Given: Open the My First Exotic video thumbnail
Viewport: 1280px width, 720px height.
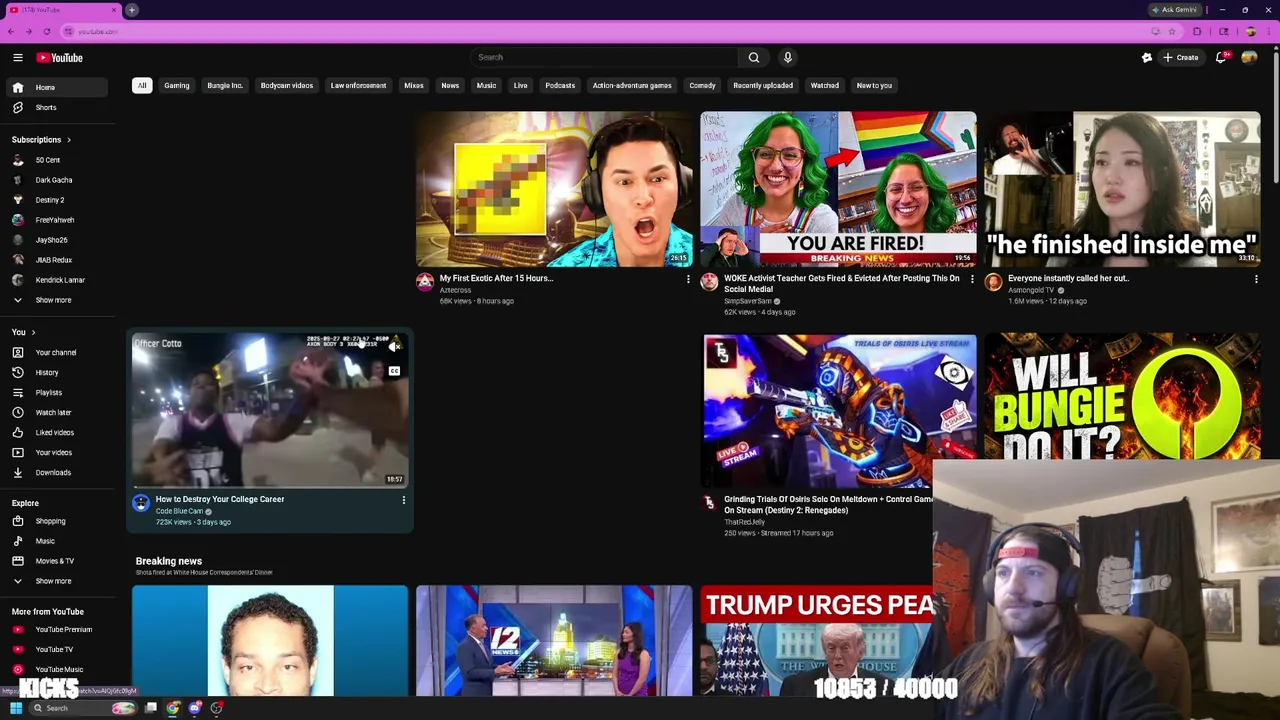Looking at the screenshot, I should pos(554,189).
